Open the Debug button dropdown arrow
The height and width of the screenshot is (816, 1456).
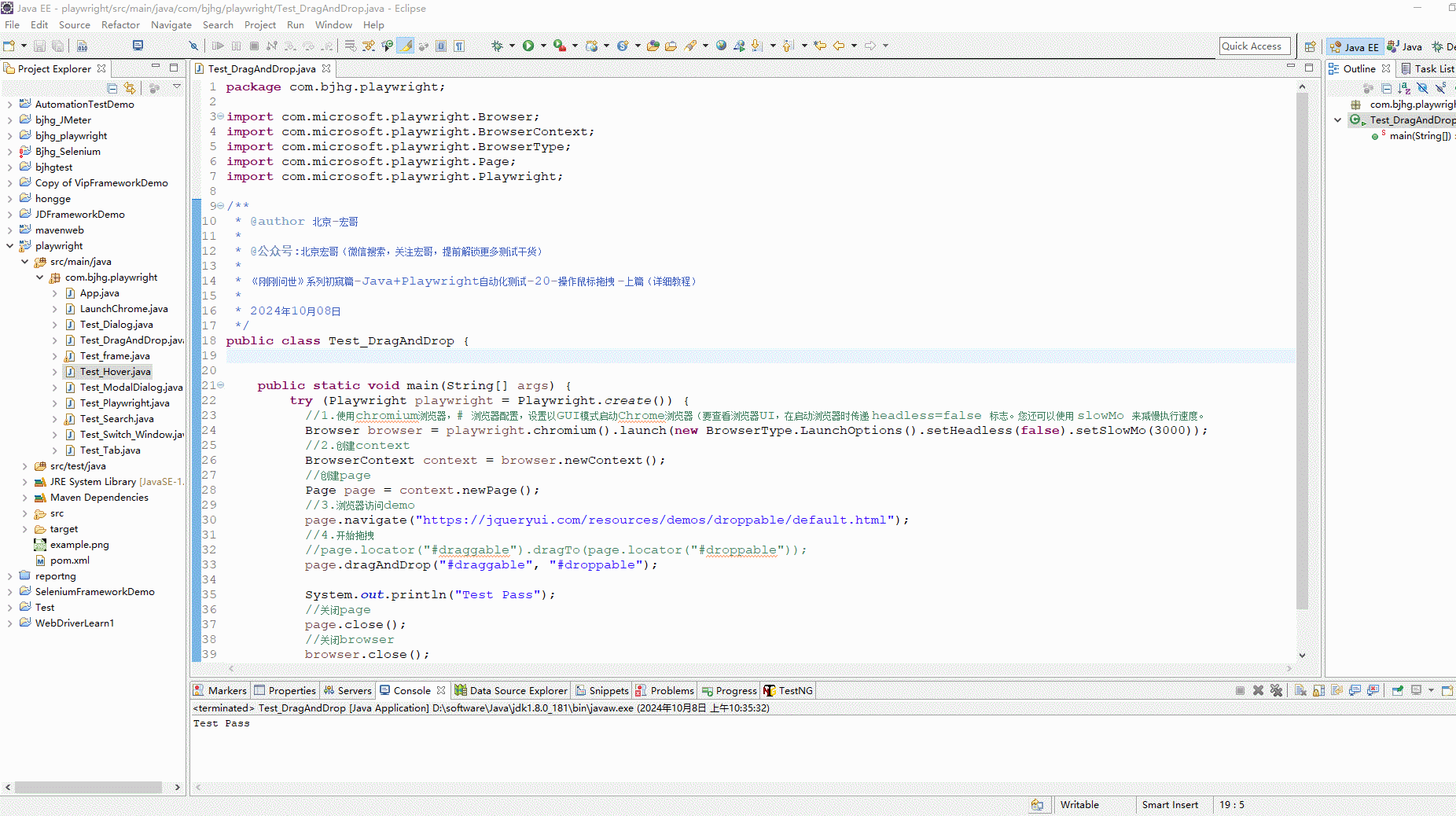coord(512,46)
